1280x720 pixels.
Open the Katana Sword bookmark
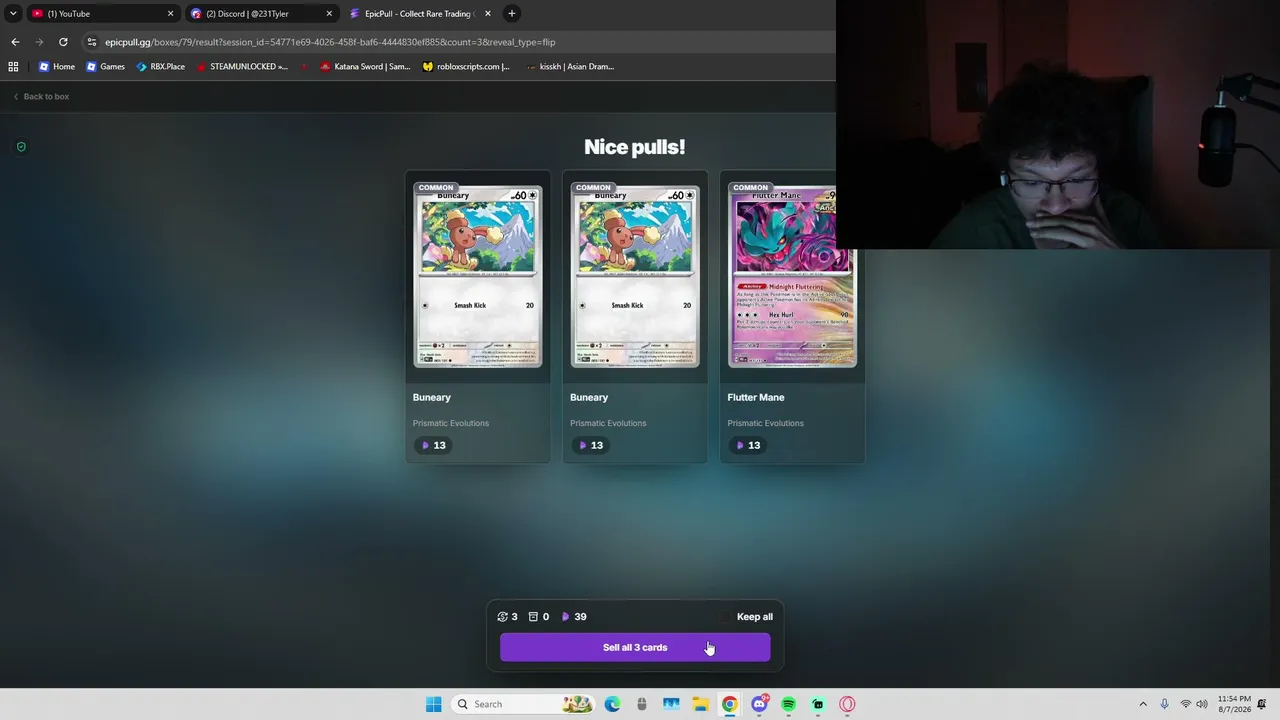click(365, 67)
